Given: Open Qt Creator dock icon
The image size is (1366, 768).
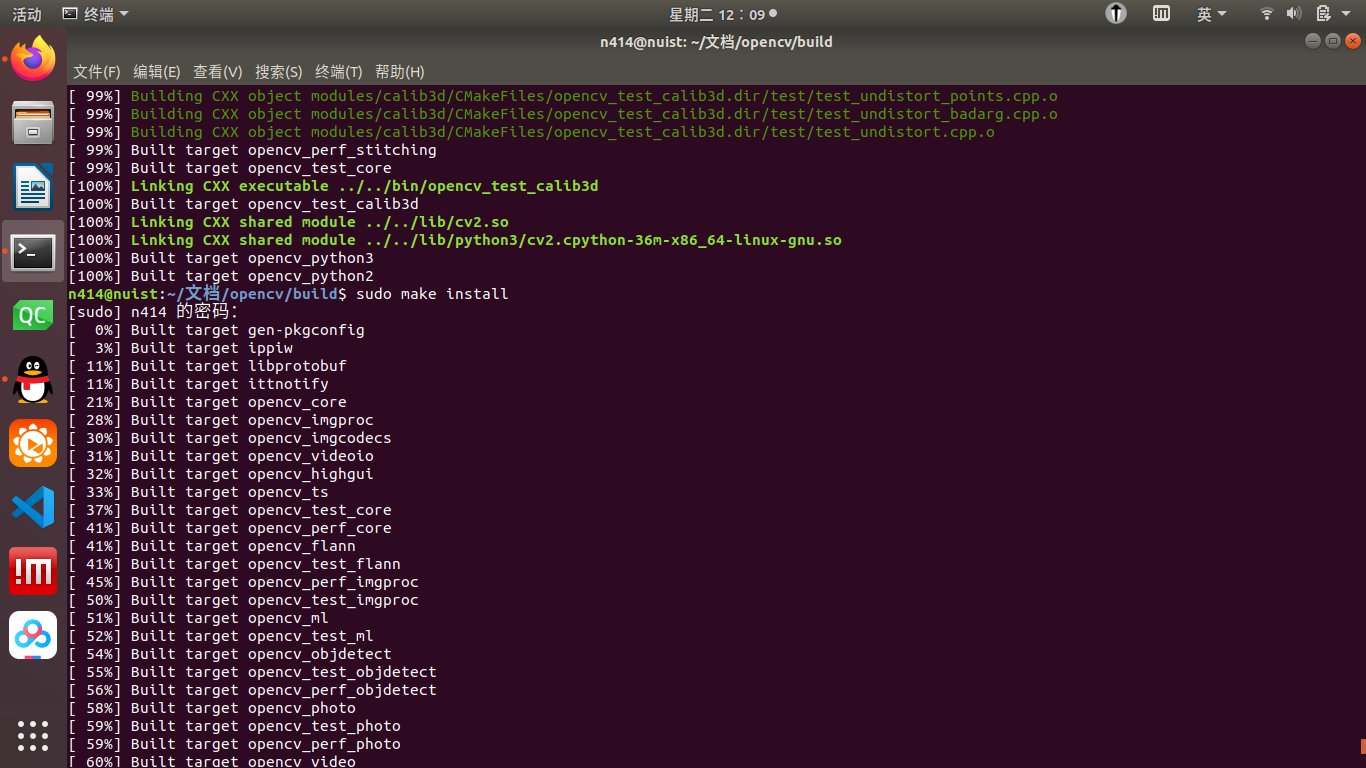Looking at the screenshot, I should [33, 316].
